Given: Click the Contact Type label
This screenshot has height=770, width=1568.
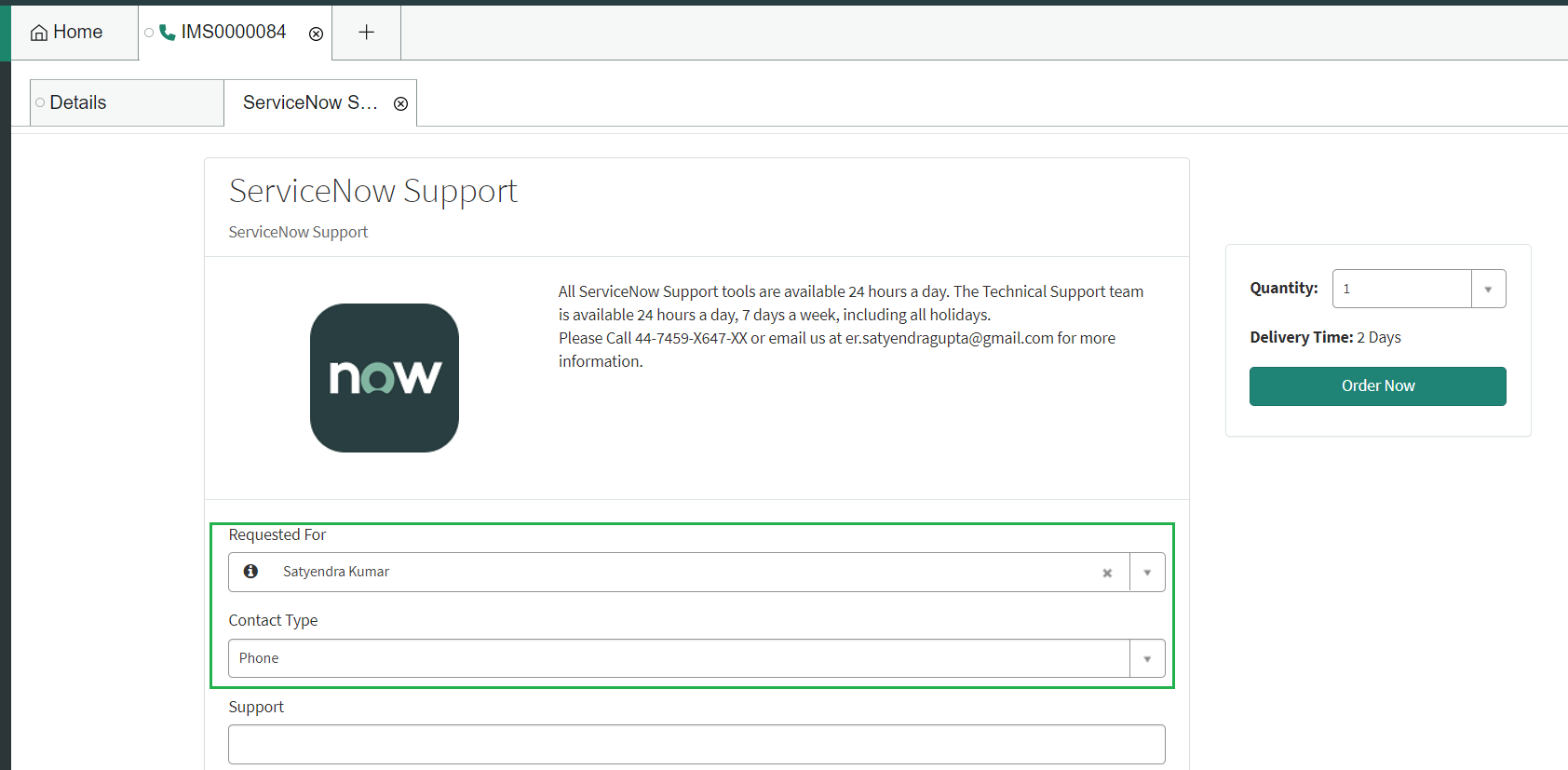Looking at the screenshot, I should pos(273,620).
